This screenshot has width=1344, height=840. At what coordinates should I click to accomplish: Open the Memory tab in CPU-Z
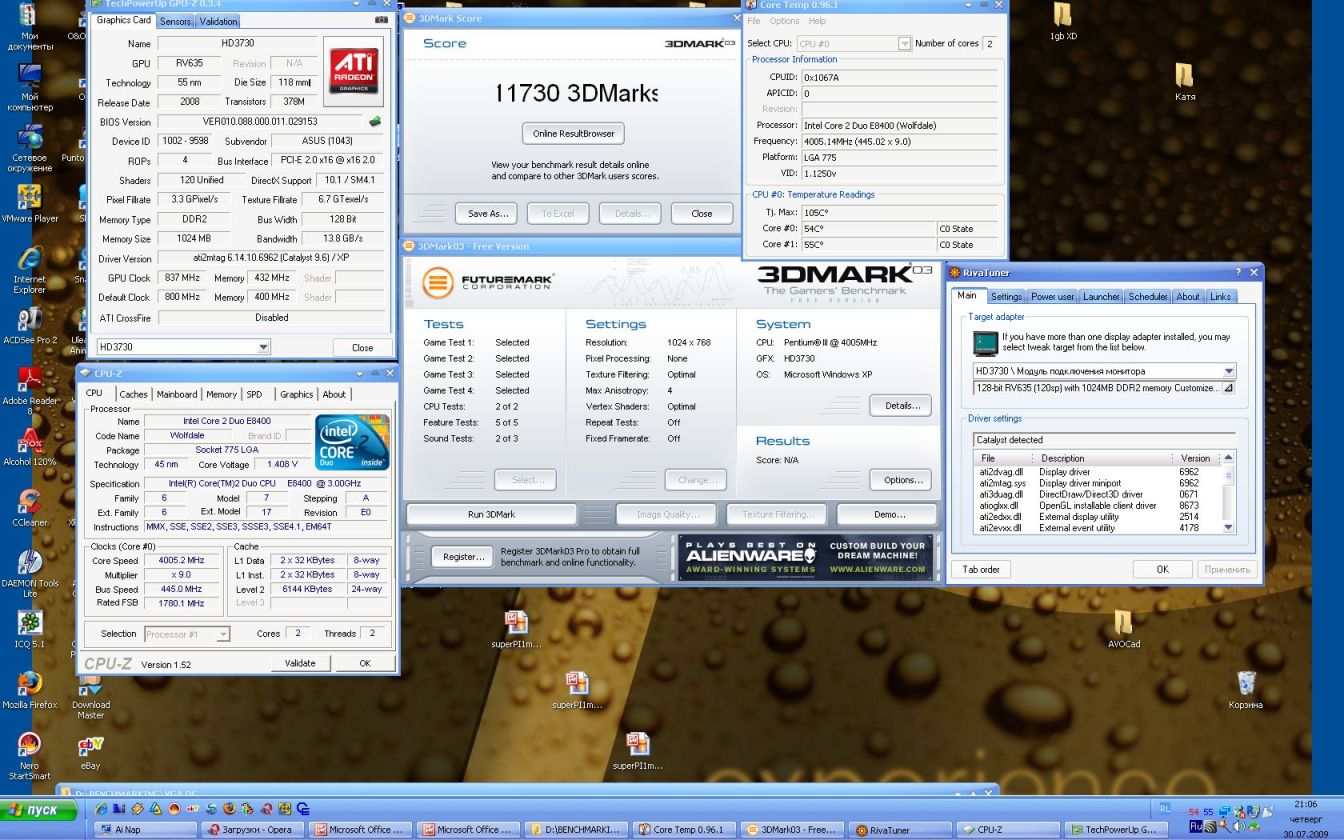coord(221,394)
